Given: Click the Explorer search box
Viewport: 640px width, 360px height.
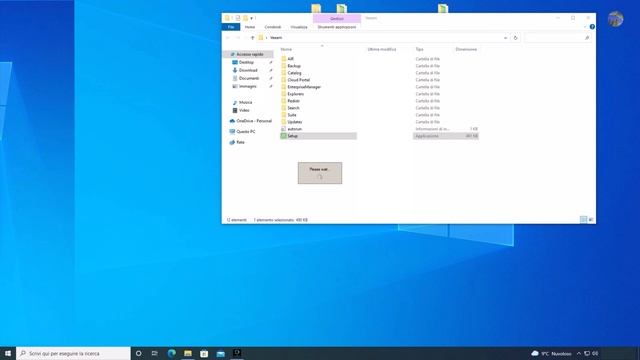Looking at the screenshot, I should 558,38.
